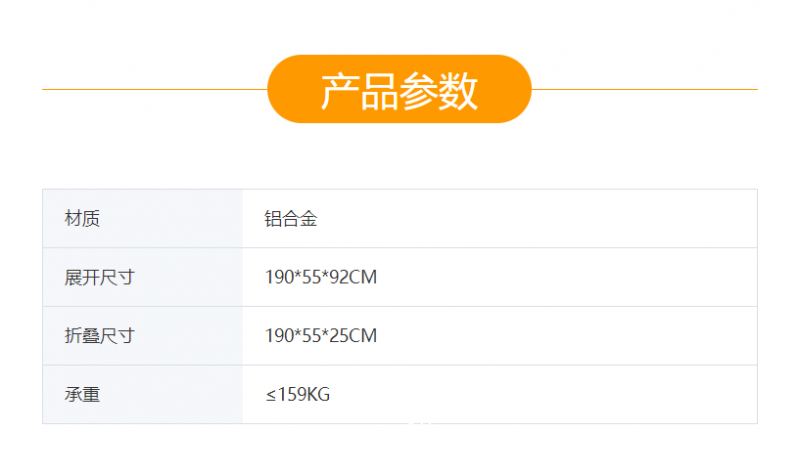Select the 铝合金 material value
Screen dimensions: 800x475
click(290, 219)
